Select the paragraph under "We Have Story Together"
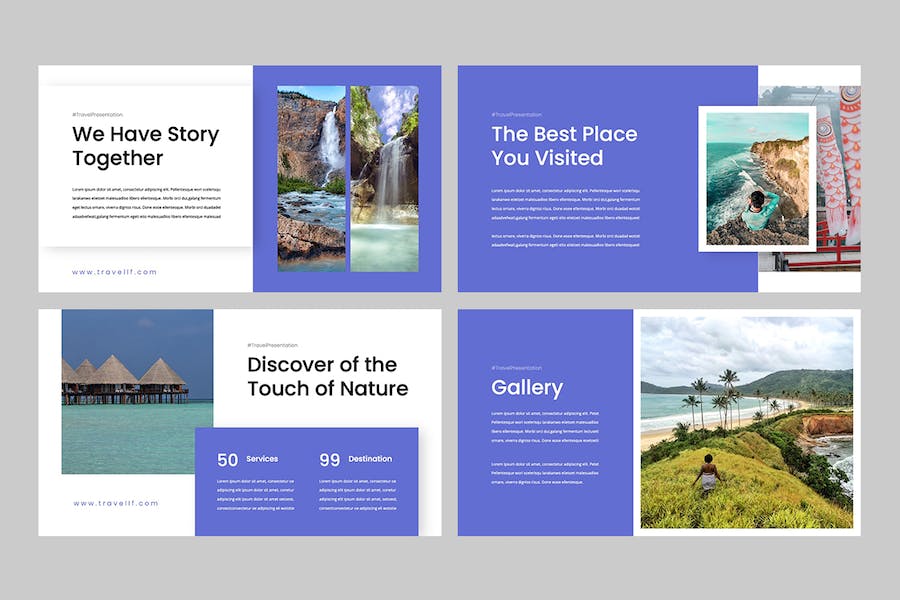Screen dimensions: 900x600 coord(146,203)
